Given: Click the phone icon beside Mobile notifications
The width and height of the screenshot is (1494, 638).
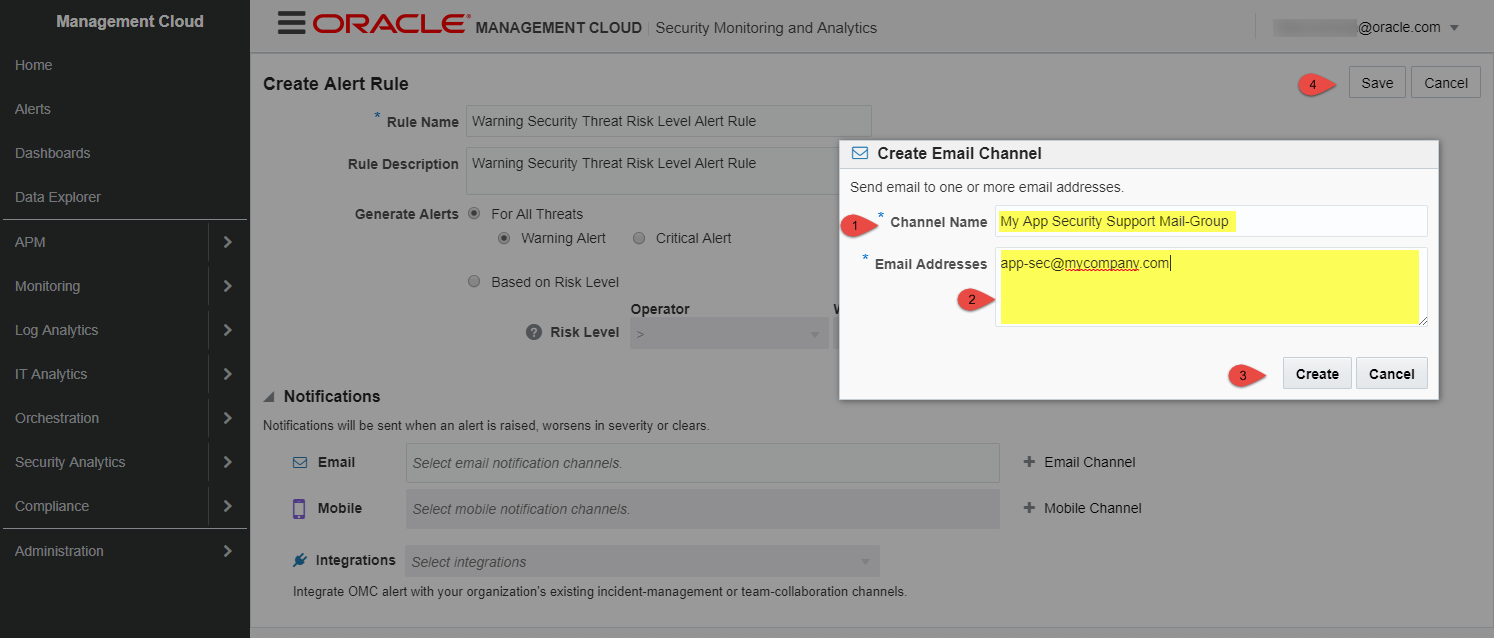Looking at the screenshot, I should [x=299, y=509].
